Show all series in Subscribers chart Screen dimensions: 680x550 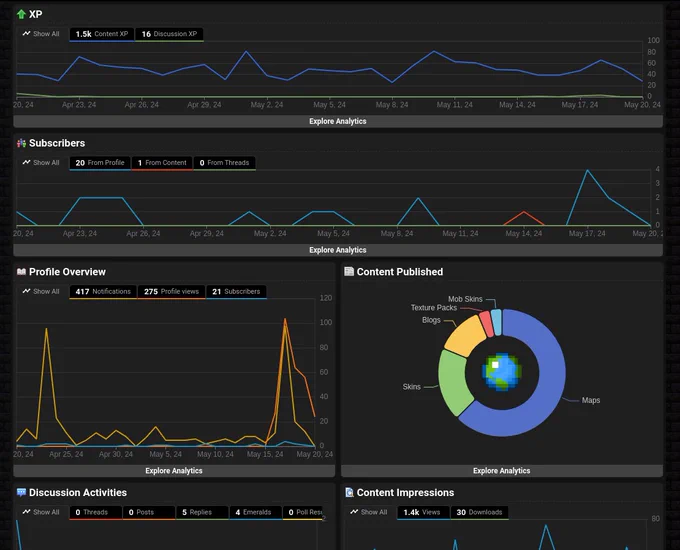41,163
